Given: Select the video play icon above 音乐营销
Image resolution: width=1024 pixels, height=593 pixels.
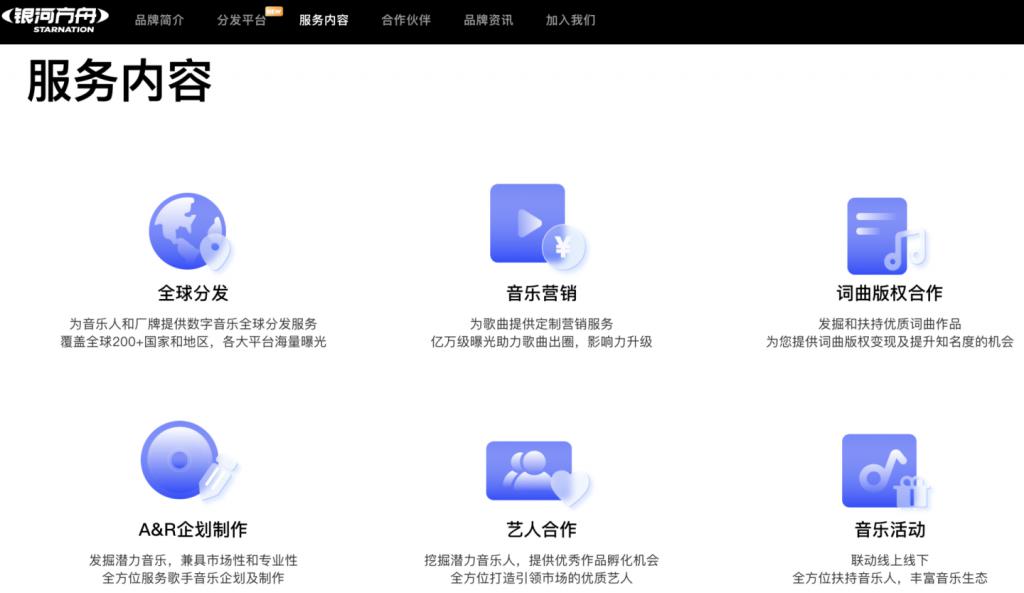Looking at the screenshot, I should pyautogui.click(x=528, y=222).
